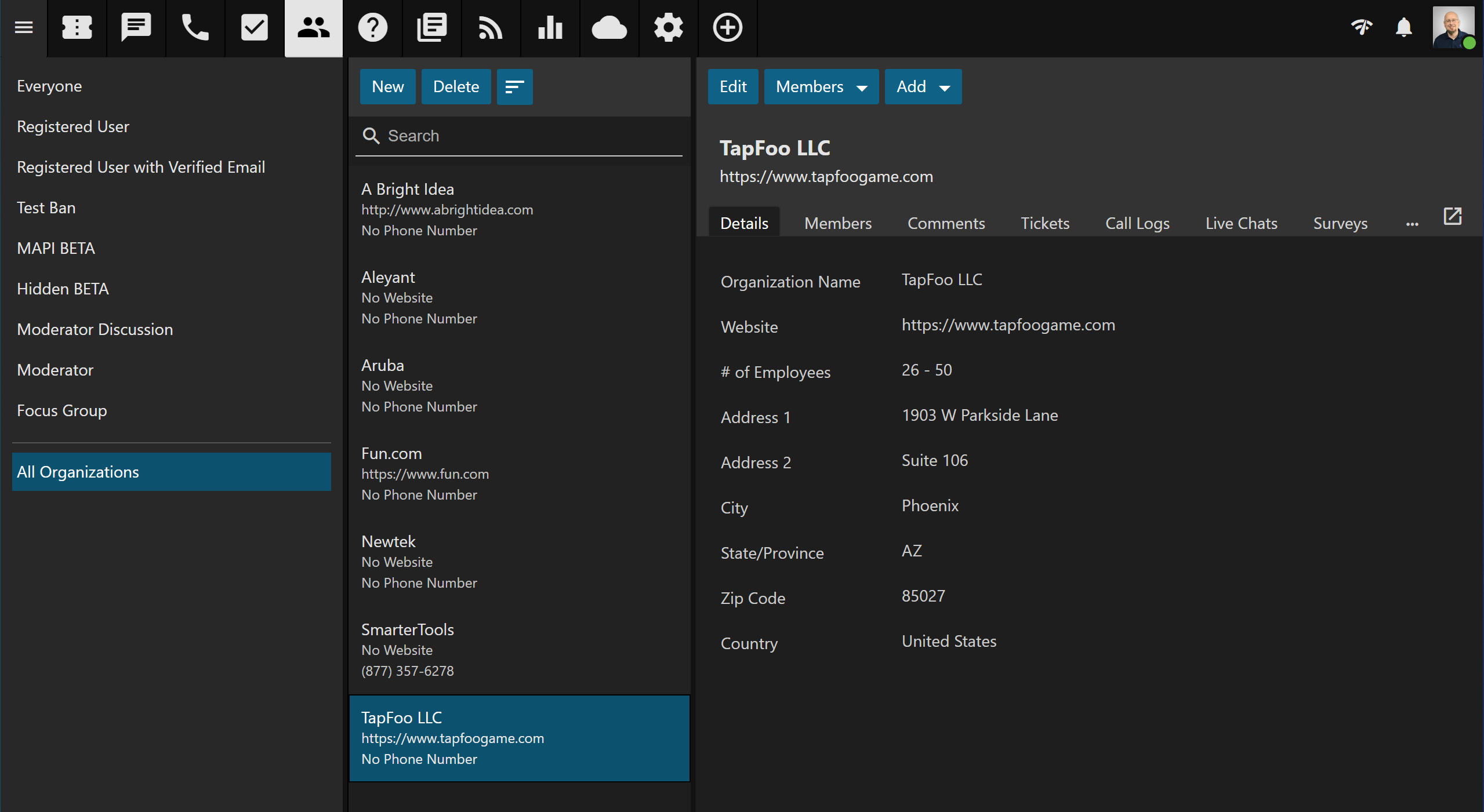Image resolution: width=1484 pixels, height=812 pixels.
Task: Click into the Search organizations field
Action: click(x=519, y=136)
